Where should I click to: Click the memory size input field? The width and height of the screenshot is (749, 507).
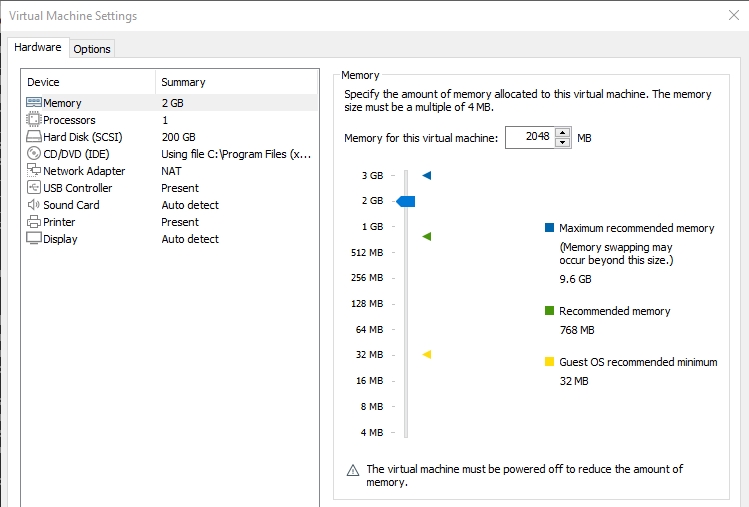529,138
